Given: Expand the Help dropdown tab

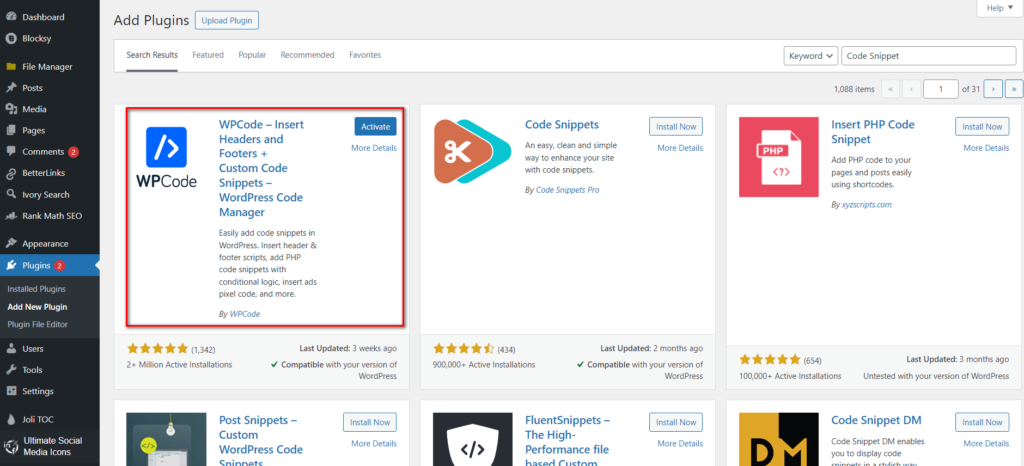Looking at the screenshot, I should coord(999,8).
